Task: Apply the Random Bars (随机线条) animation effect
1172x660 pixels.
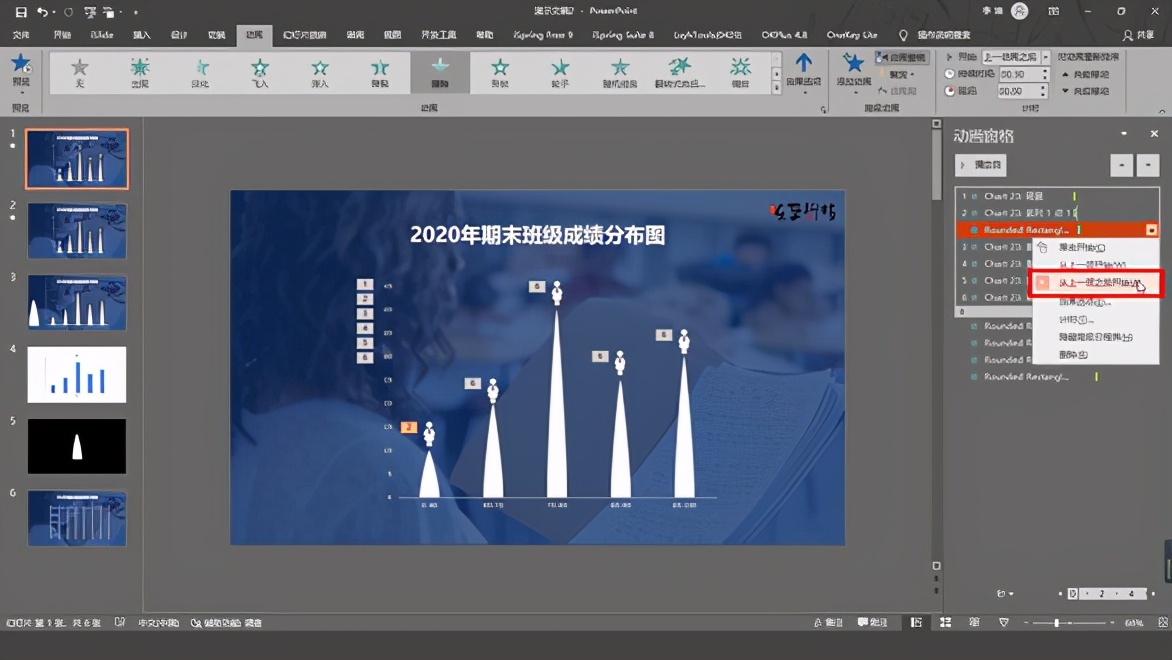Action: [x=620, y=73]
